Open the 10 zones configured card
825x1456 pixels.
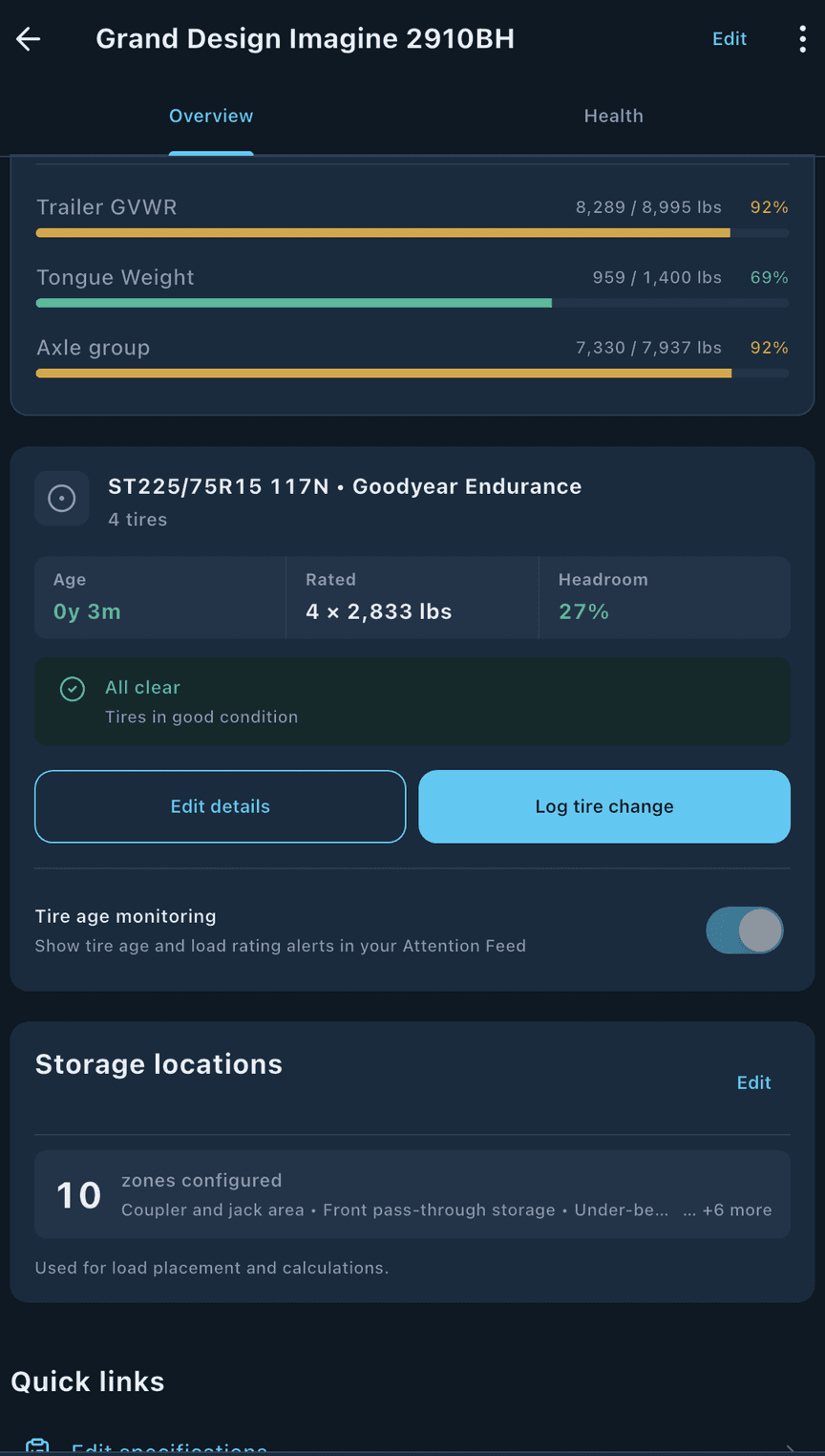coord(412,1194)
